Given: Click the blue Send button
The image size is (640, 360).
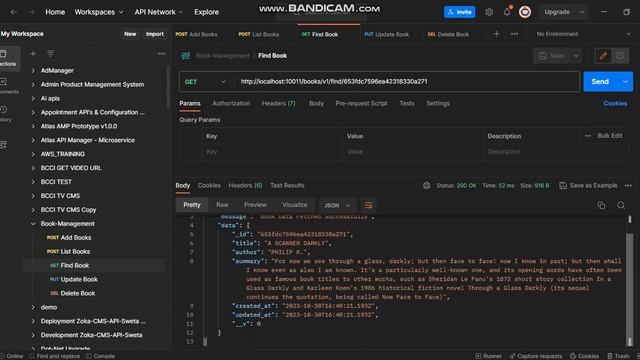Looking at the screenshot, I should pos(600,82).
